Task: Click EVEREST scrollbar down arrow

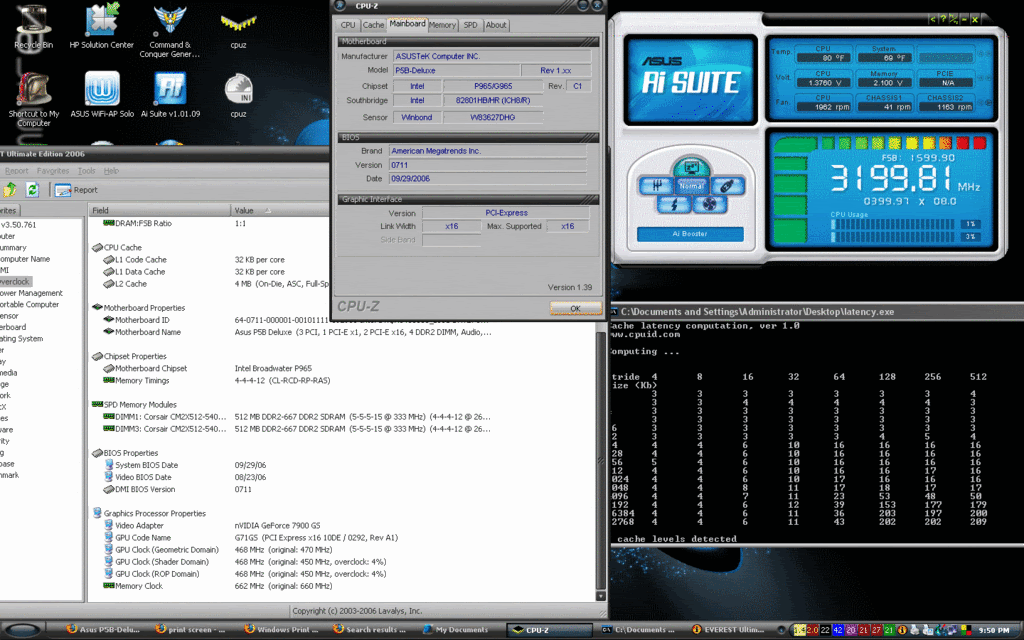Action: [601, 596]
